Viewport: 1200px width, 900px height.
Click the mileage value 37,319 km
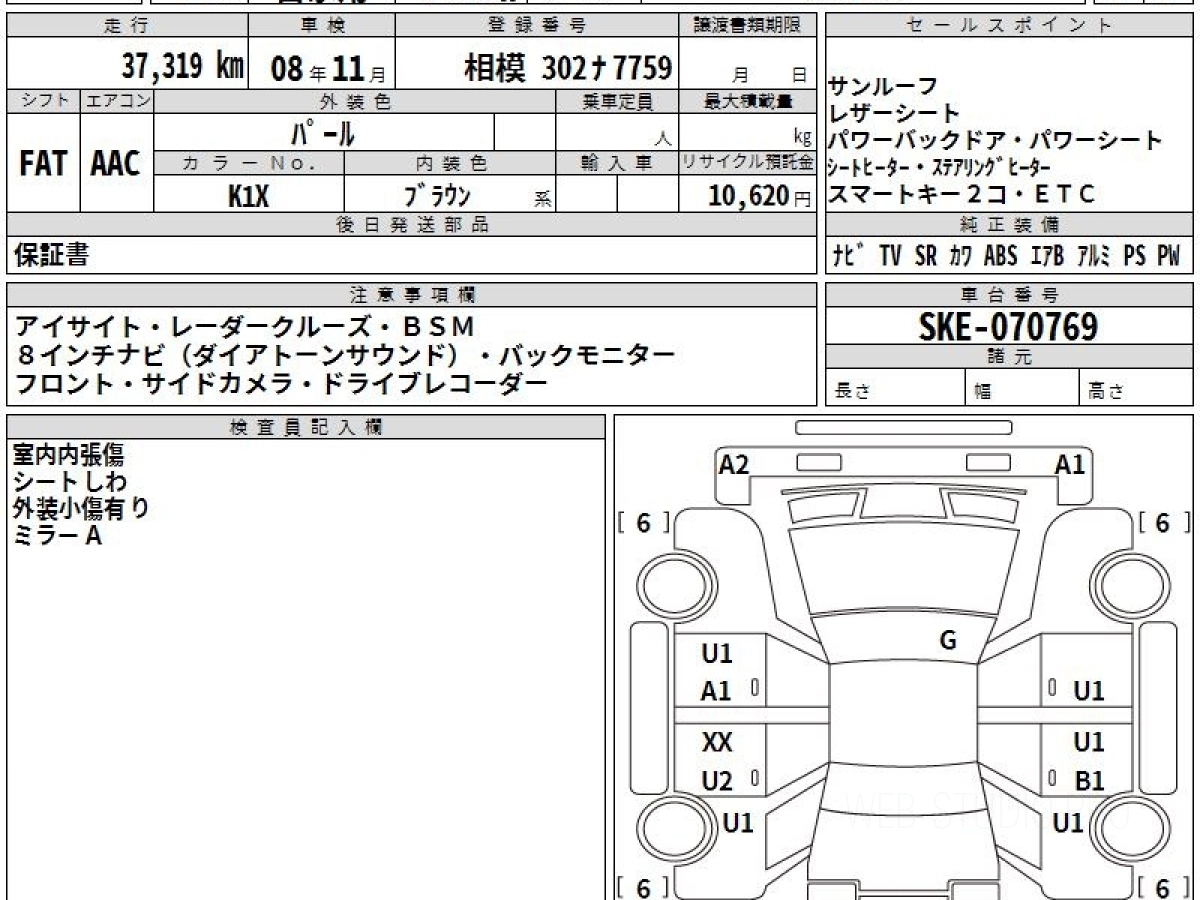pyautogui.click(x=182, y=67)
